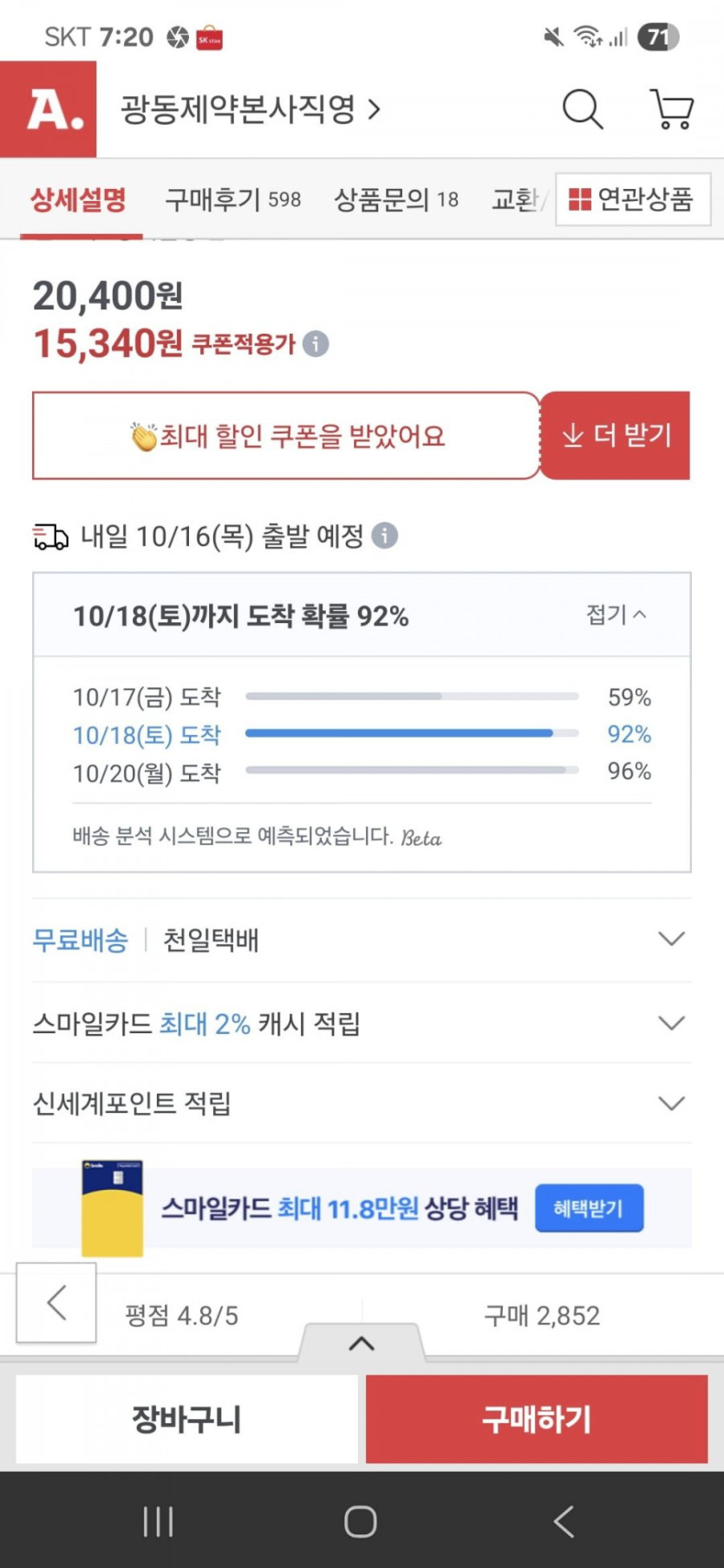Open search with the magnifier icon
Image resolution: width=724 pixels, height=1568 pixels.
tap(583, 109)
